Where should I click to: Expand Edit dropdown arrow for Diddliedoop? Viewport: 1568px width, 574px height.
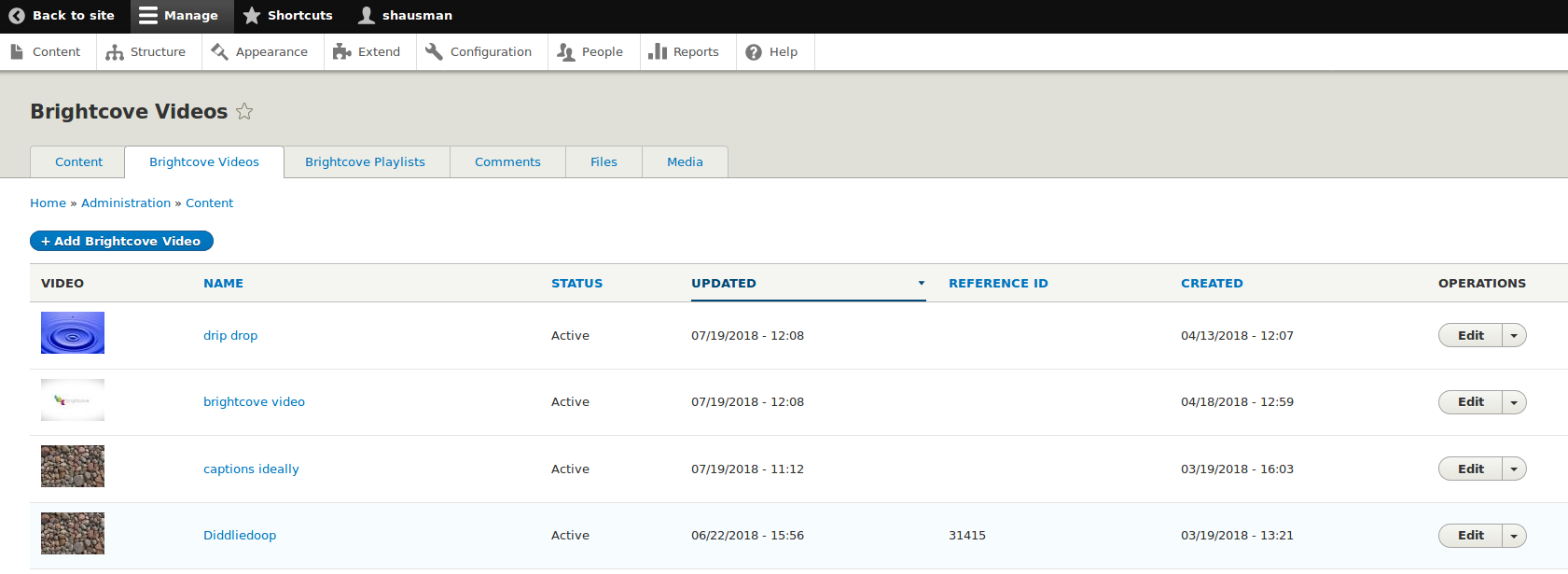pos(1514,536)
